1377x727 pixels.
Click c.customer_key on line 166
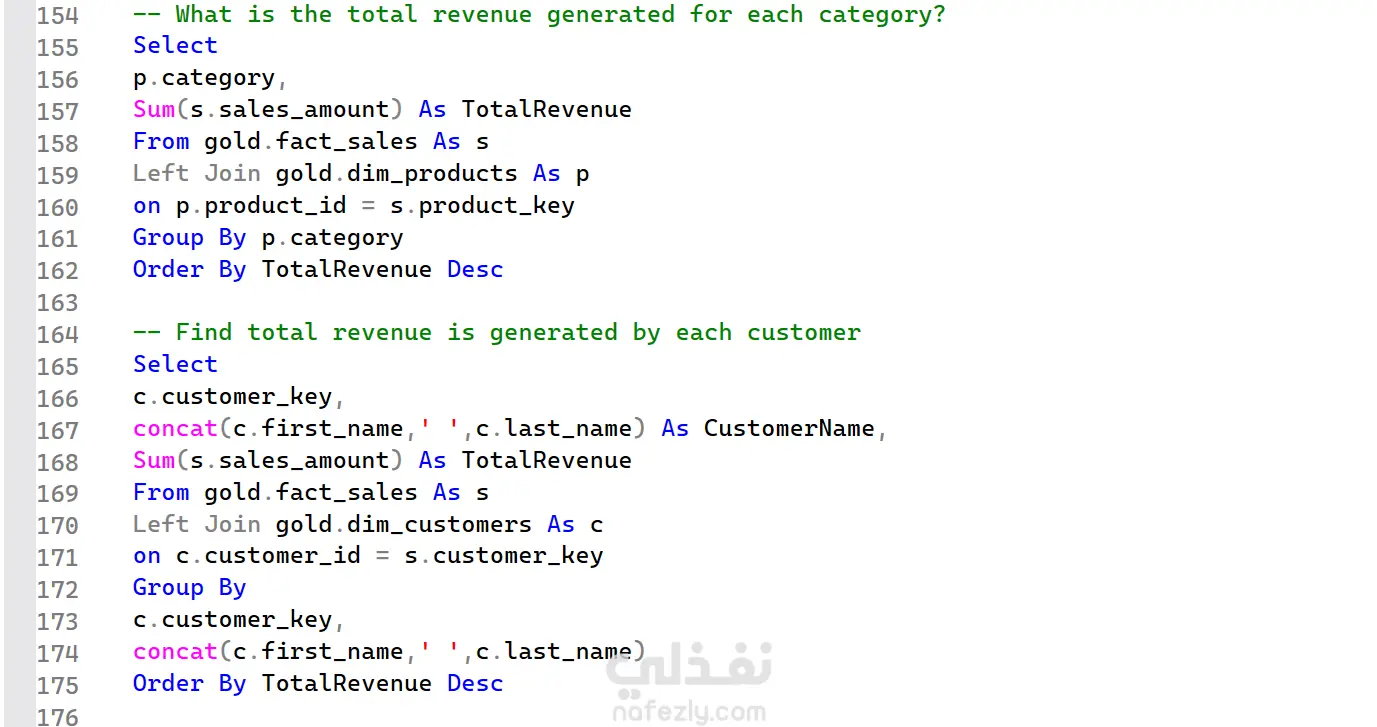(232, 397)
